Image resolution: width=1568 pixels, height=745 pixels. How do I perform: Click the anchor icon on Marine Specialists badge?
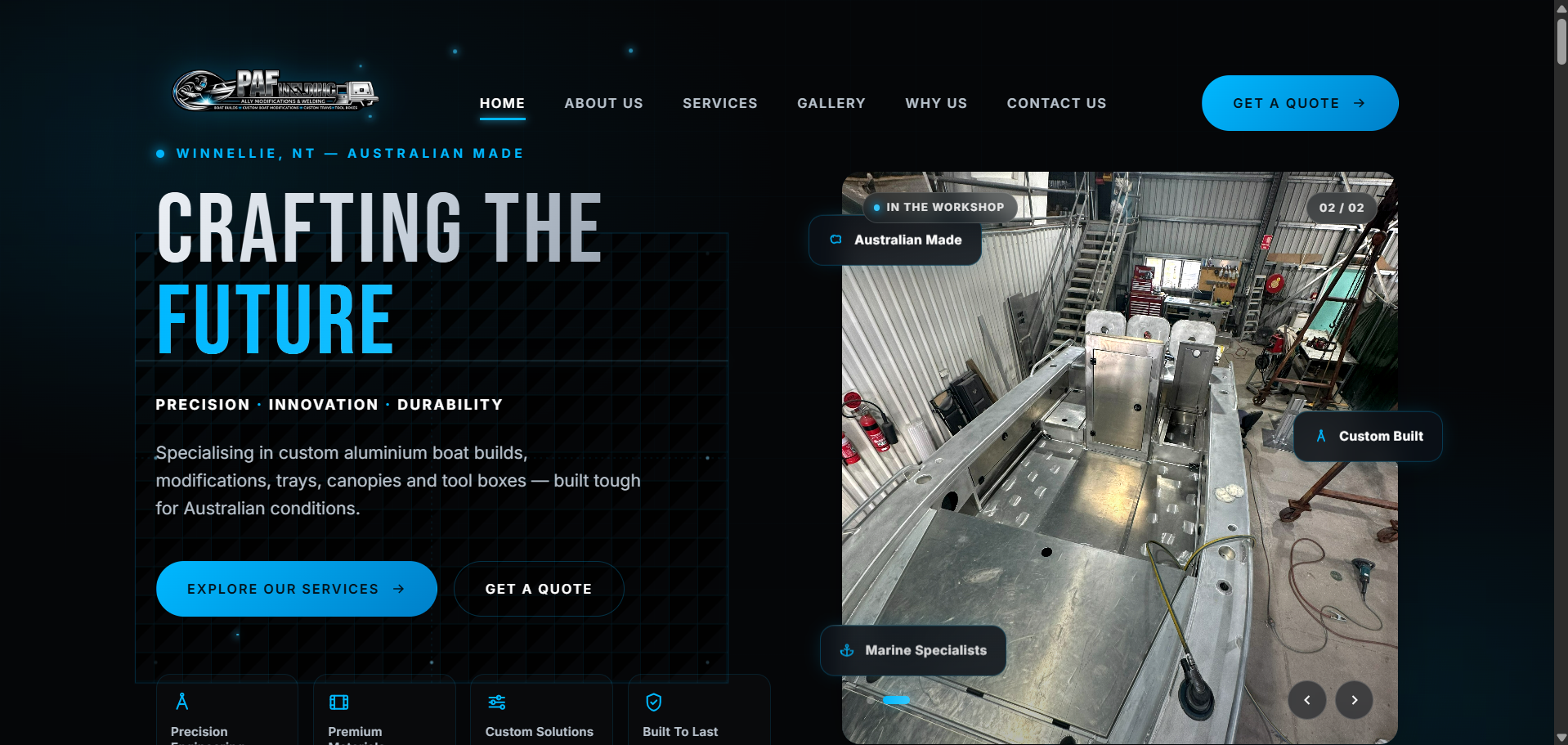847,651
